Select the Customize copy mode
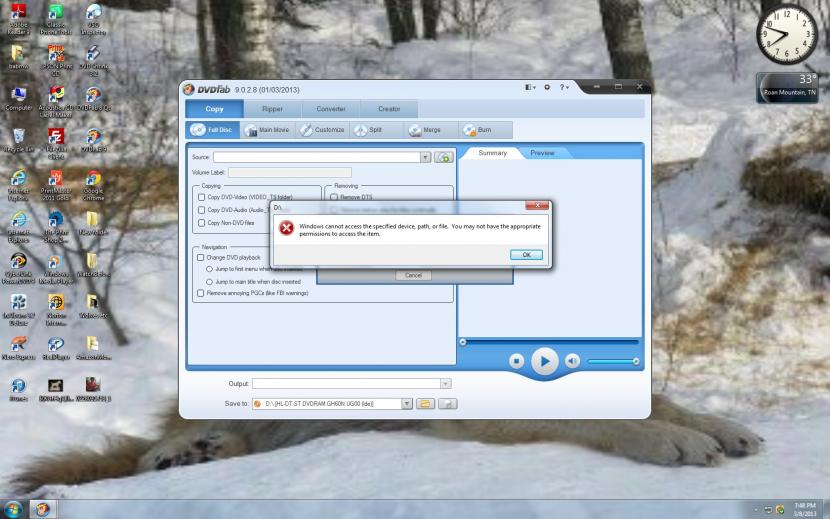This screenshot has width=830, height=519. [322, 130]
